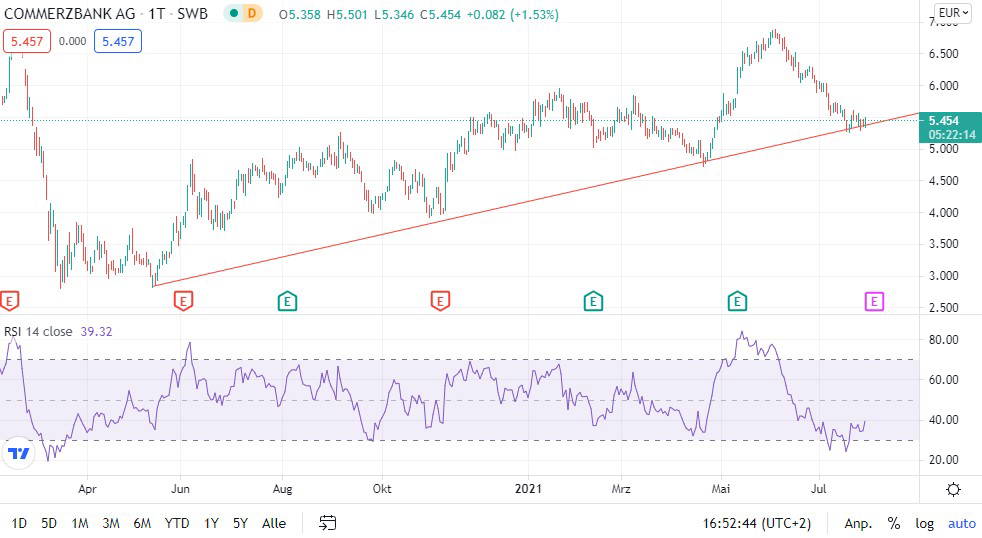
Task: Click the red earnings marker near November
Action: pos(440,301)
